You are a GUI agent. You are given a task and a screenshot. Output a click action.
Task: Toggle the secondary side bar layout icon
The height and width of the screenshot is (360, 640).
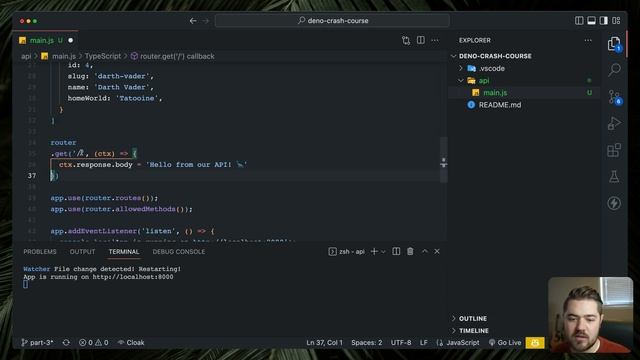604,20
